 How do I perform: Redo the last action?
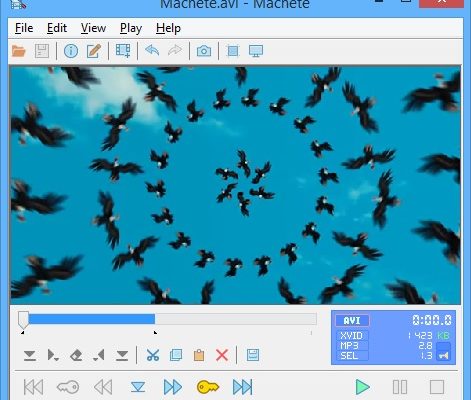point(175,51)
